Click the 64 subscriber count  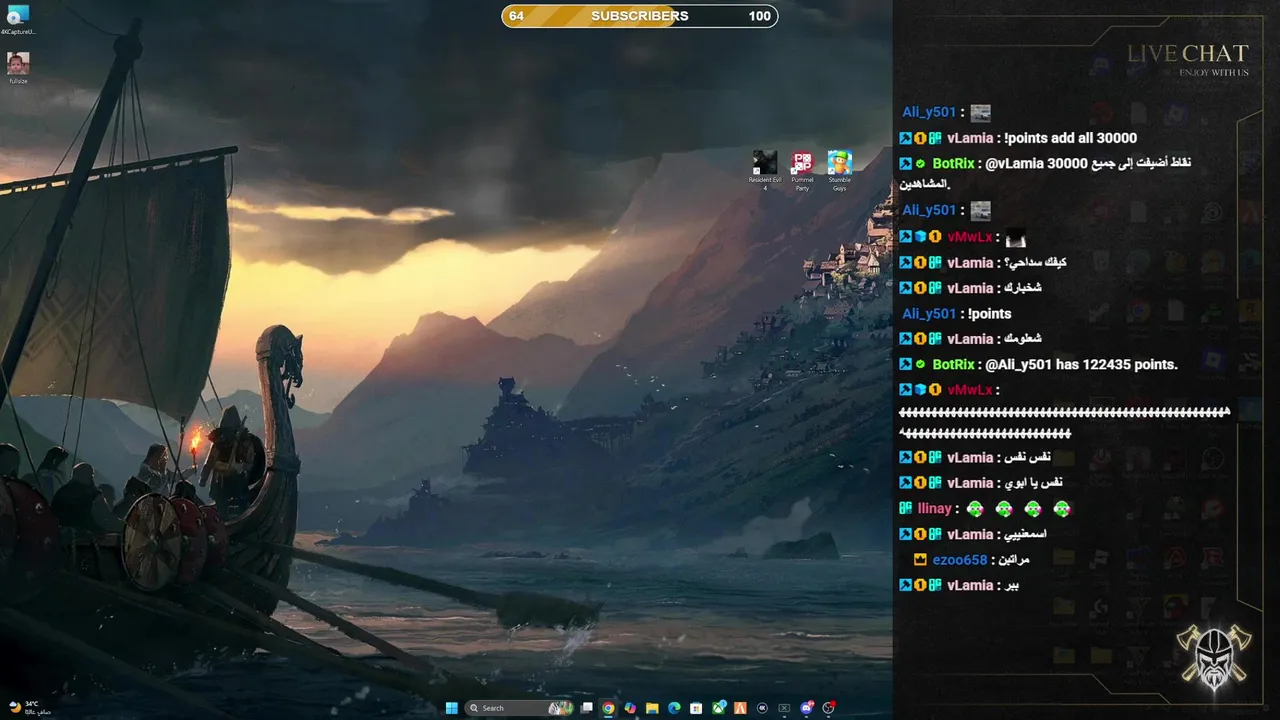516,16
